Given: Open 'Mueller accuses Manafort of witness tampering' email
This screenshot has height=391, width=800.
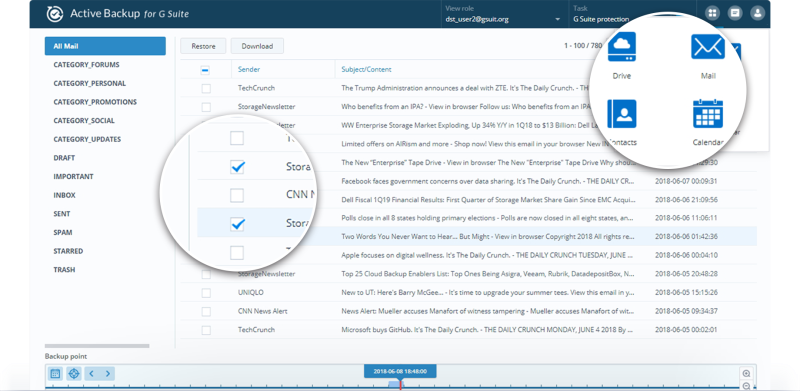Looking at the screenshot, I should 487,311.
